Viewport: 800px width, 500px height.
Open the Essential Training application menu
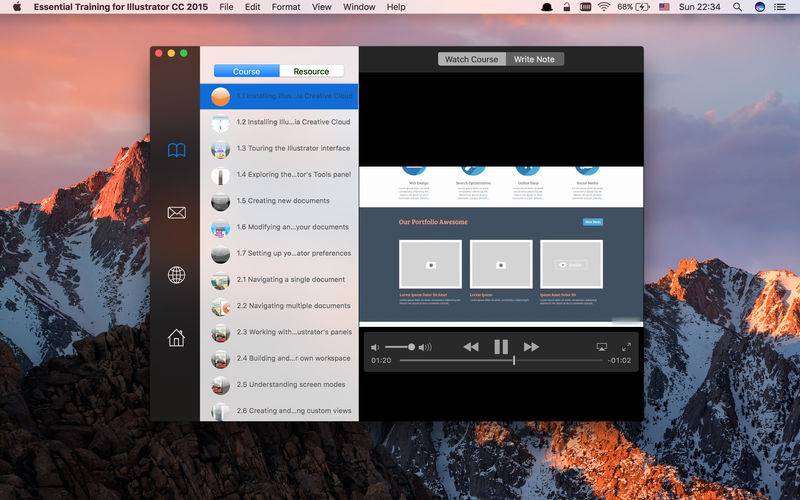pyautogui.click(x=121, y=7)
